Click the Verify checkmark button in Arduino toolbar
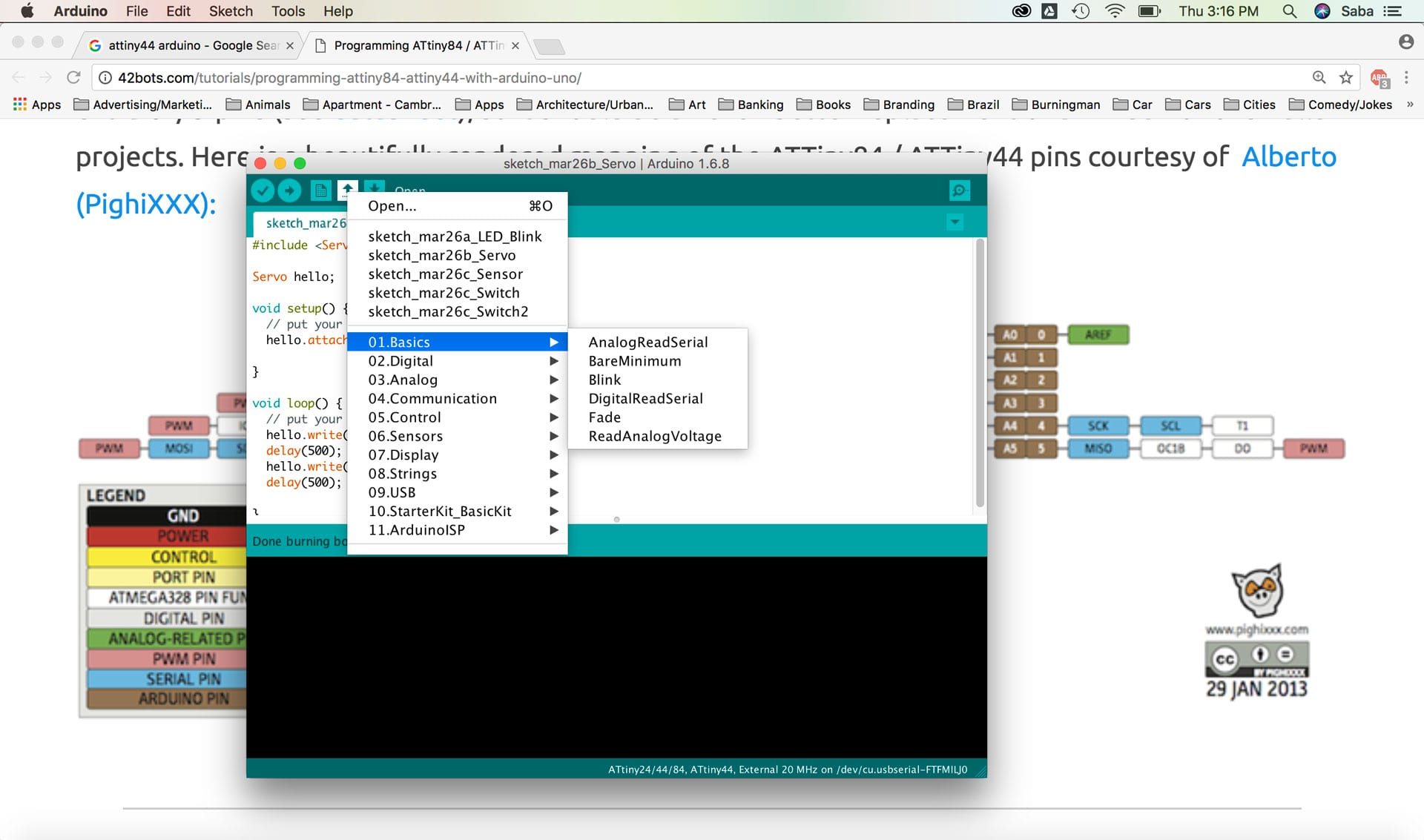 click(263, 191)
